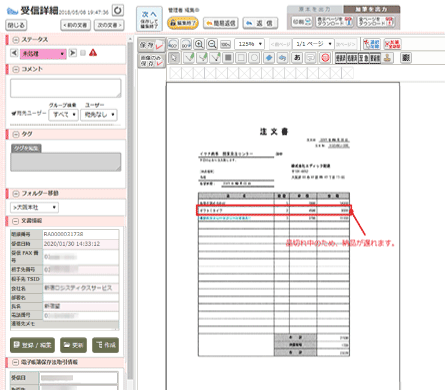Click the refresh icon beside 受信詳細 title
The height and width of the screenshot is (390, 445).
[118, 10]
